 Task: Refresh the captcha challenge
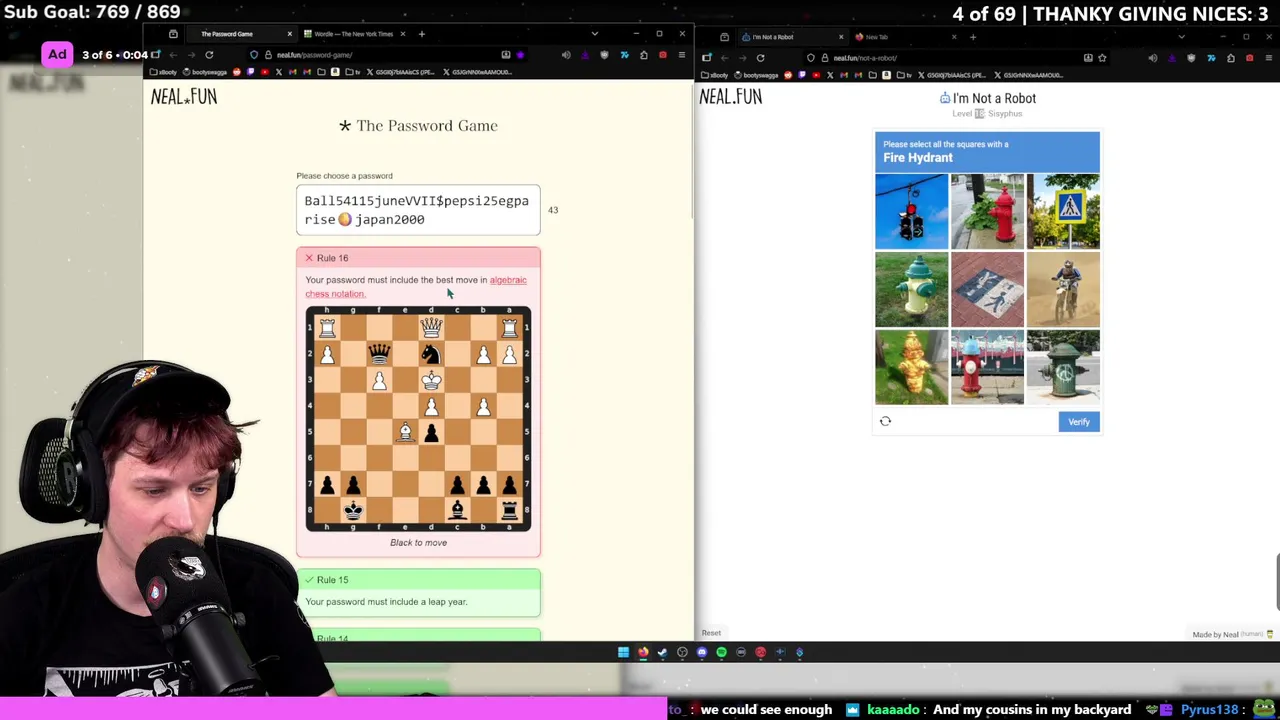885,421
